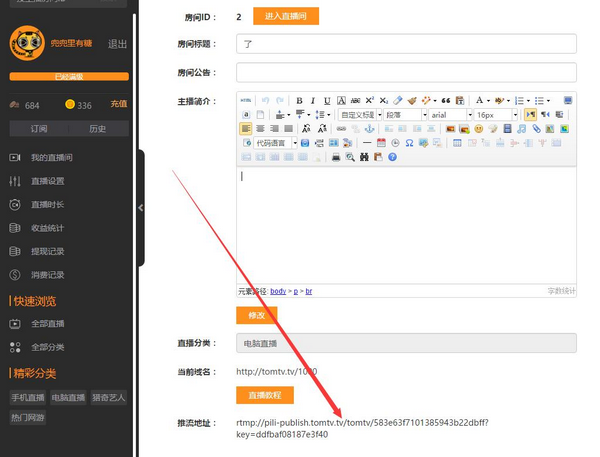The height and width of the screenshot is (457, 600).
Task: Open editor help question mark
Action: click(392, 157)
